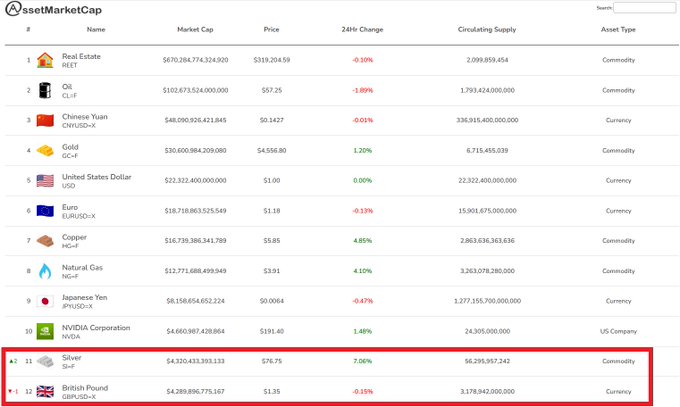Click the CNYUSD=X ticker symbol
The width and height of the screenshot is (680, 407).
pyautogui.click(x=79, y=125)
